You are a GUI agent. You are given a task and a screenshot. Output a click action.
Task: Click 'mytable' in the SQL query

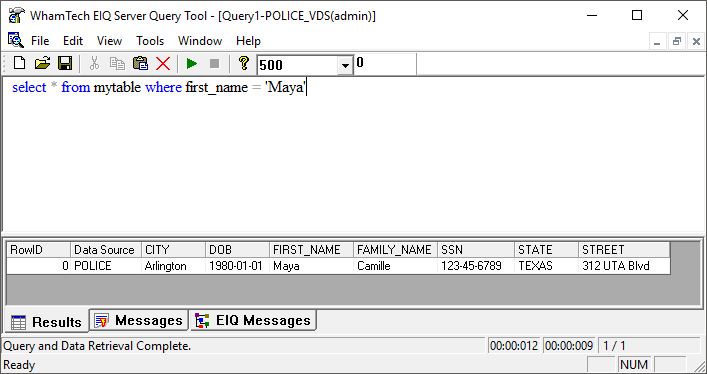pos(117,88)
